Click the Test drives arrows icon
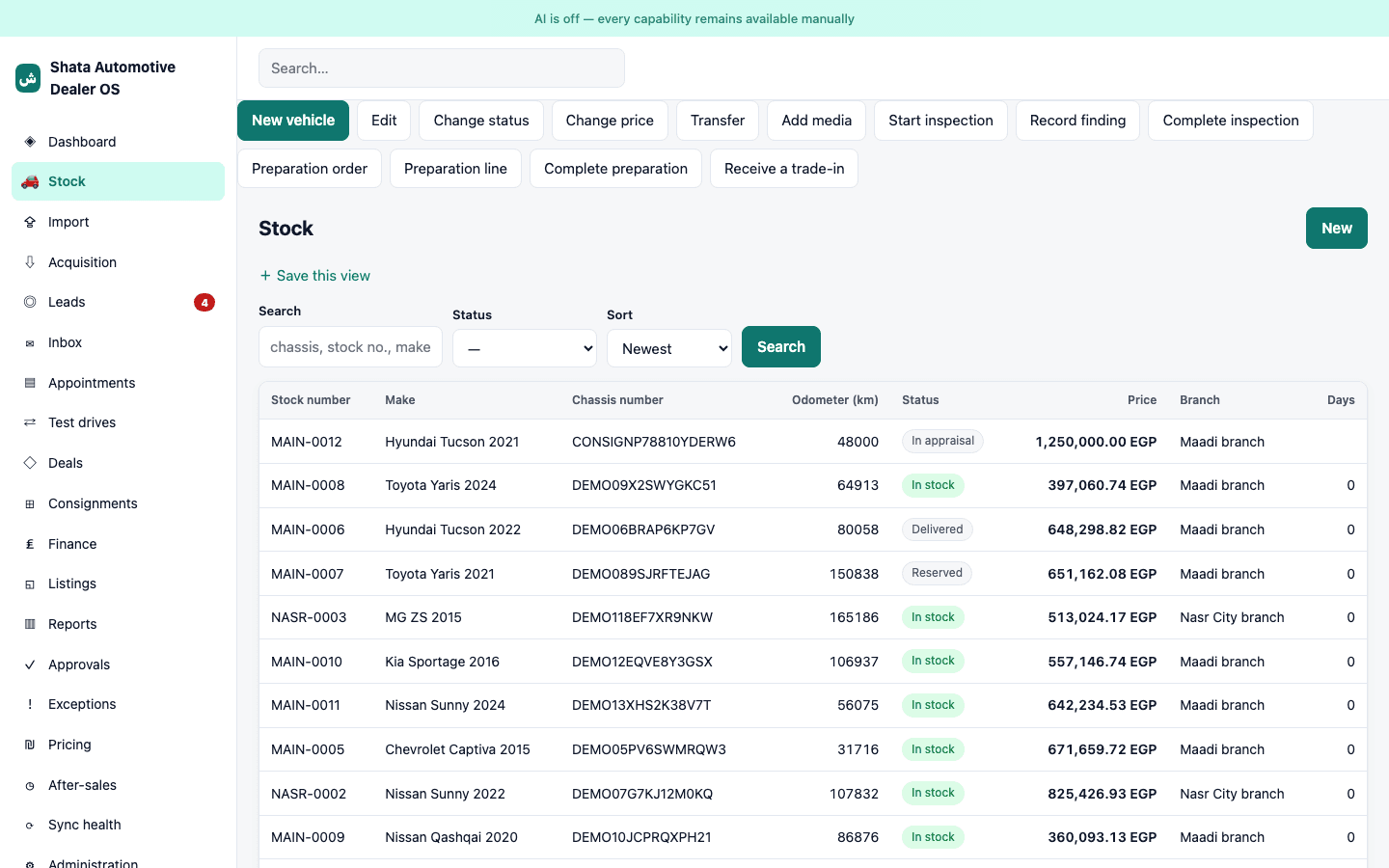 (30, 422)
